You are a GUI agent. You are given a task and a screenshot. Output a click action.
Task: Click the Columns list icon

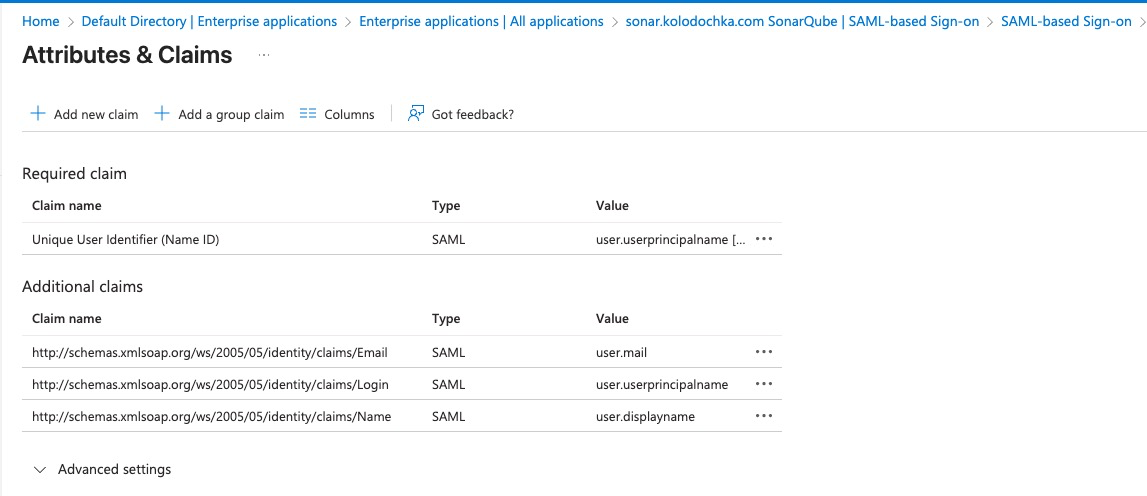308,113
